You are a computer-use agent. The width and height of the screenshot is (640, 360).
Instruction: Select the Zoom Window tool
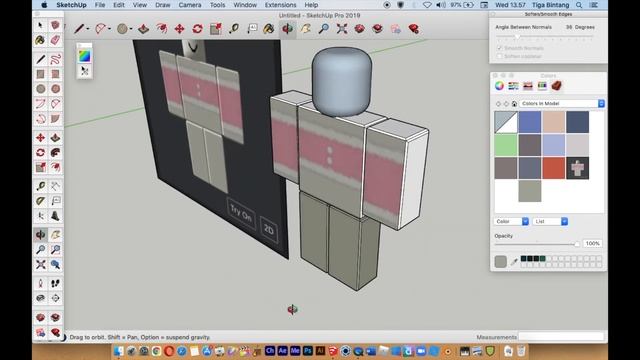point(56,249)
